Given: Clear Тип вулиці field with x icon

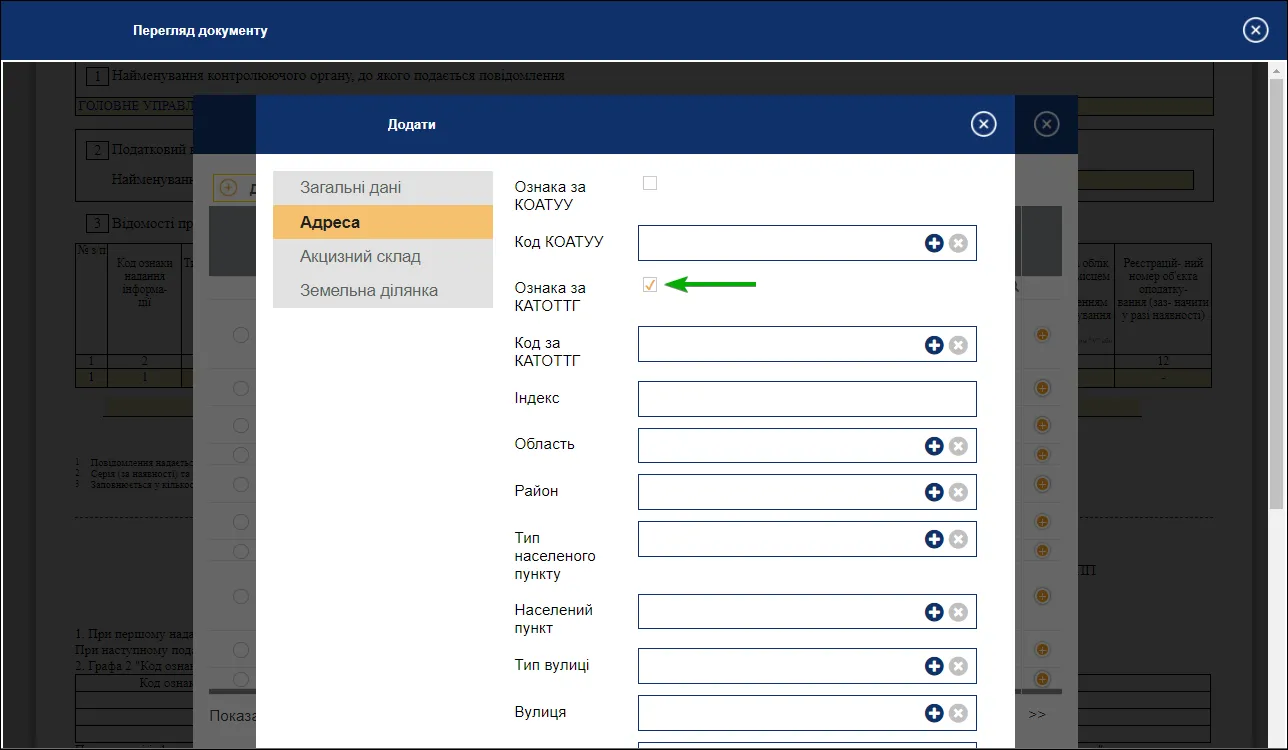Looking at the screenshot, I should [x=958, y=666].
